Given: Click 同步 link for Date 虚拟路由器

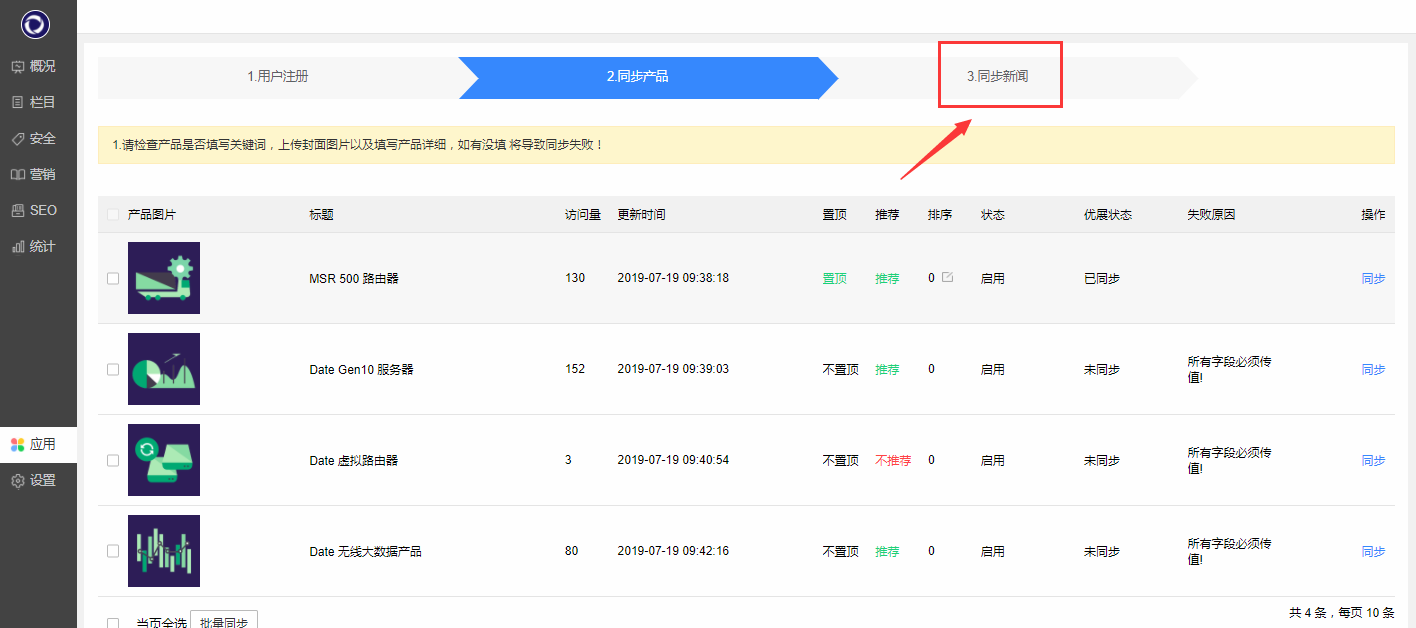Looking at the screenshot, I should pos(1373,461).
